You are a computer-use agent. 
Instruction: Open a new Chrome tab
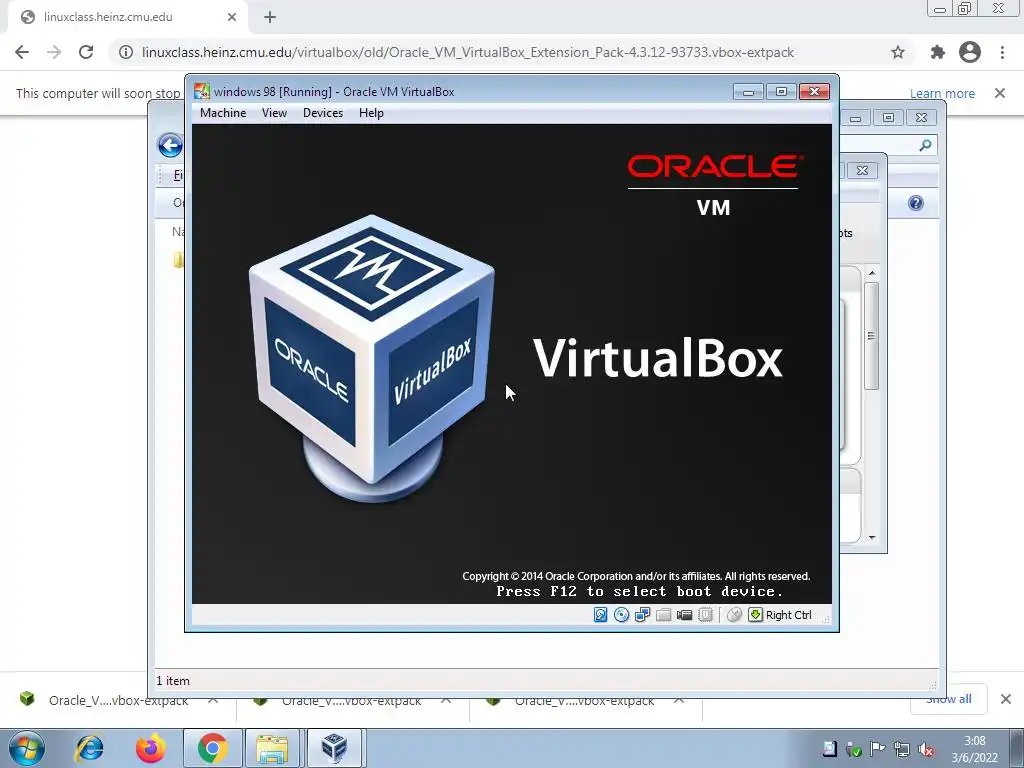point(270,17)
